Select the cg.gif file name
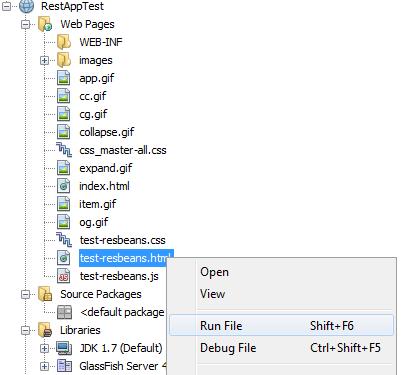 tap(93, 114)
